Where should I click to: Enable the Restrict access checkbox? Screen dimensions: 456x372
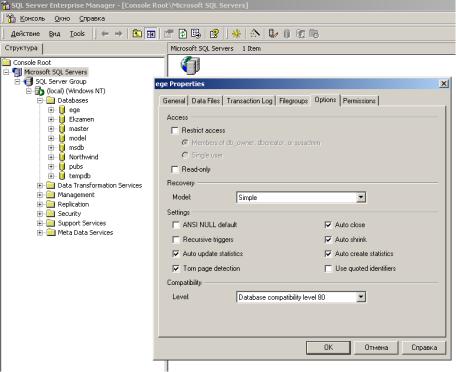coord(175,130)
